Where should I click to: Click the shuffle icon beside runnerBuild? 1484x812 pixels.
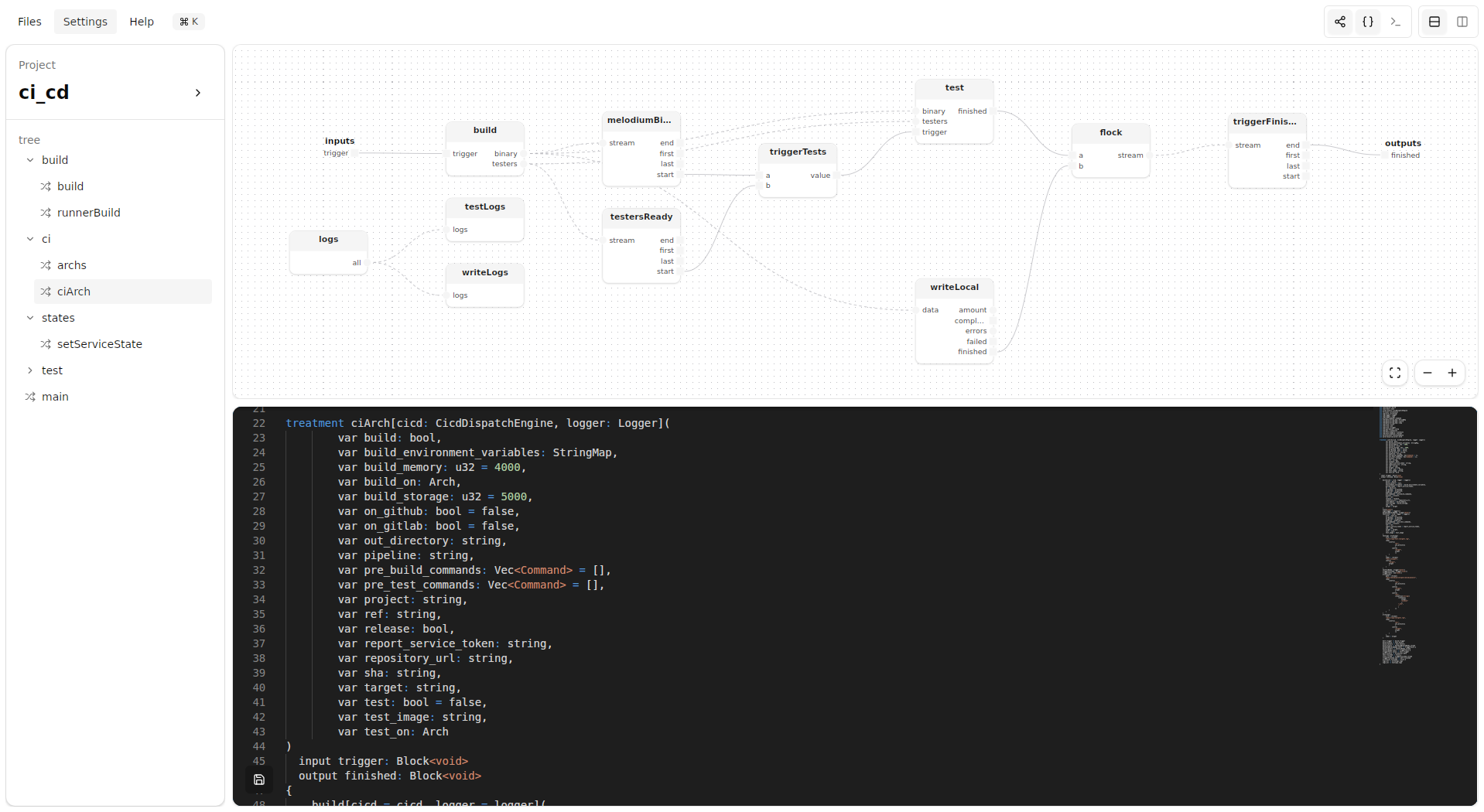(x=46, y=213)
